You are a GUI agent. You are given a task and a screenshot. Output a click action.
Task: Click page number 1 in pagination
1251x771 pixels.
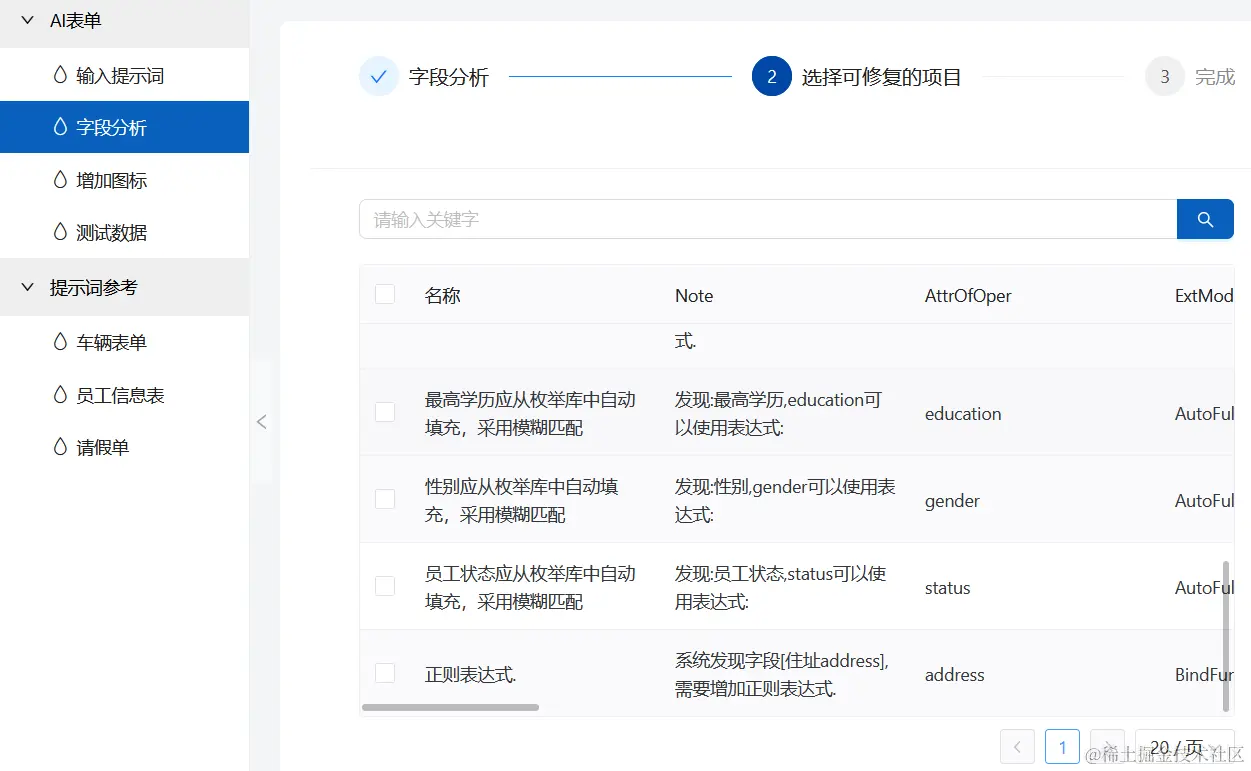(x=1062, y=746)
